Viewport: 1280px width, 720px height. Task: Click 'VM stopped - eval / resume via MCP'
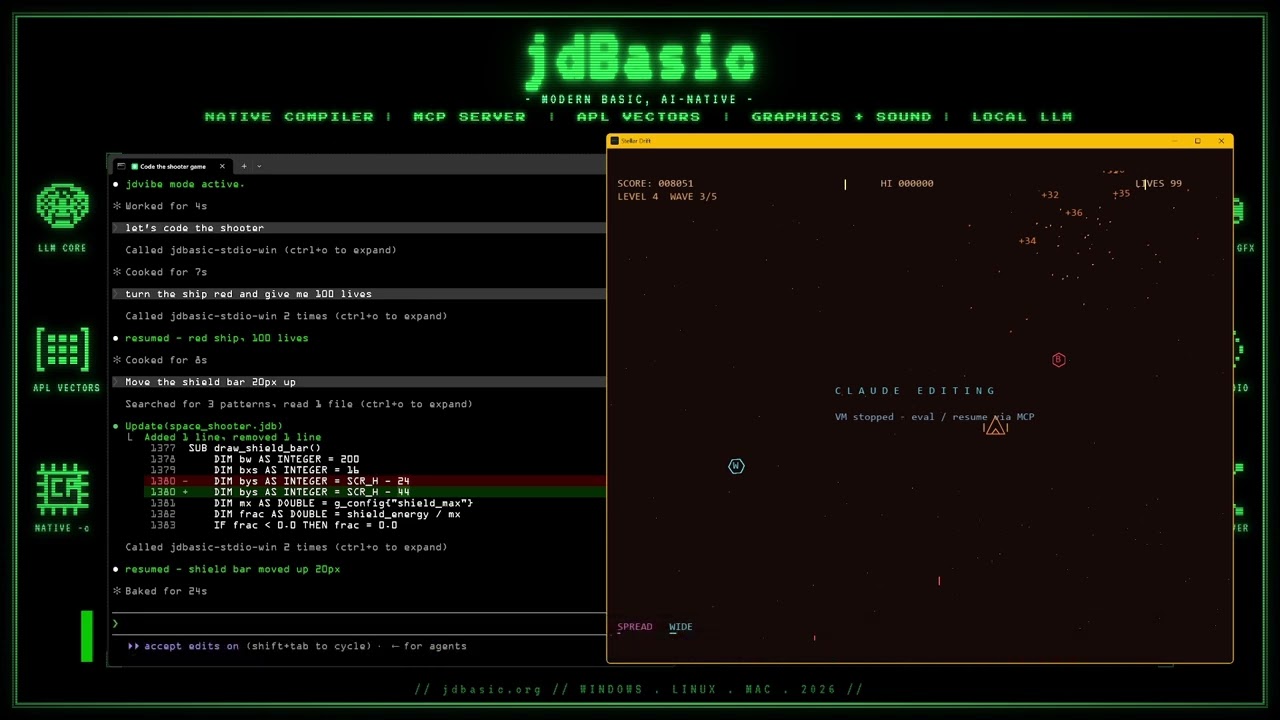click(x=934, y=417)
